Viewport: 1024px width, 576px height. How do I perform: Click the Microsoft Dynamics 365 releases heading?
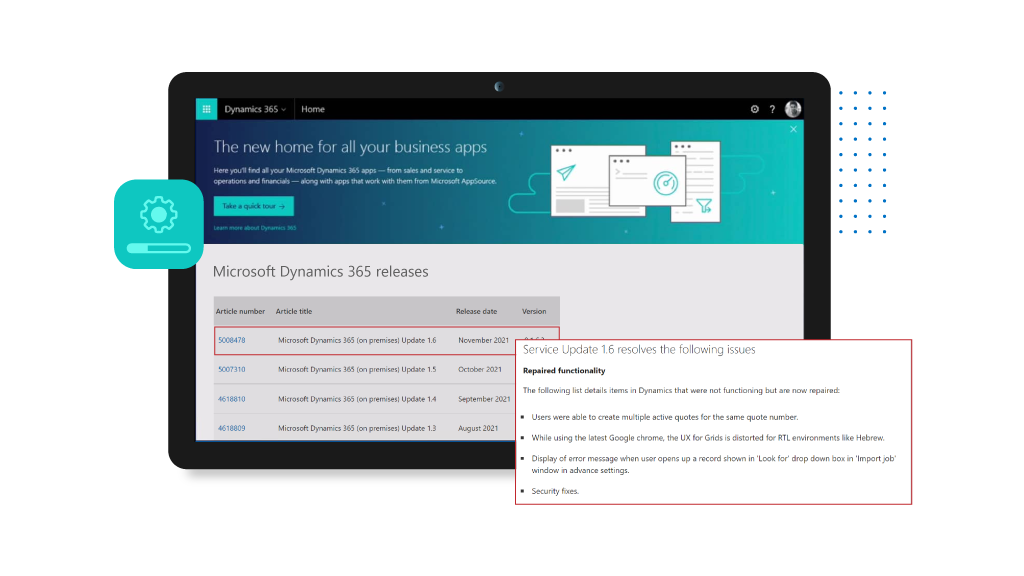point(321,272)
